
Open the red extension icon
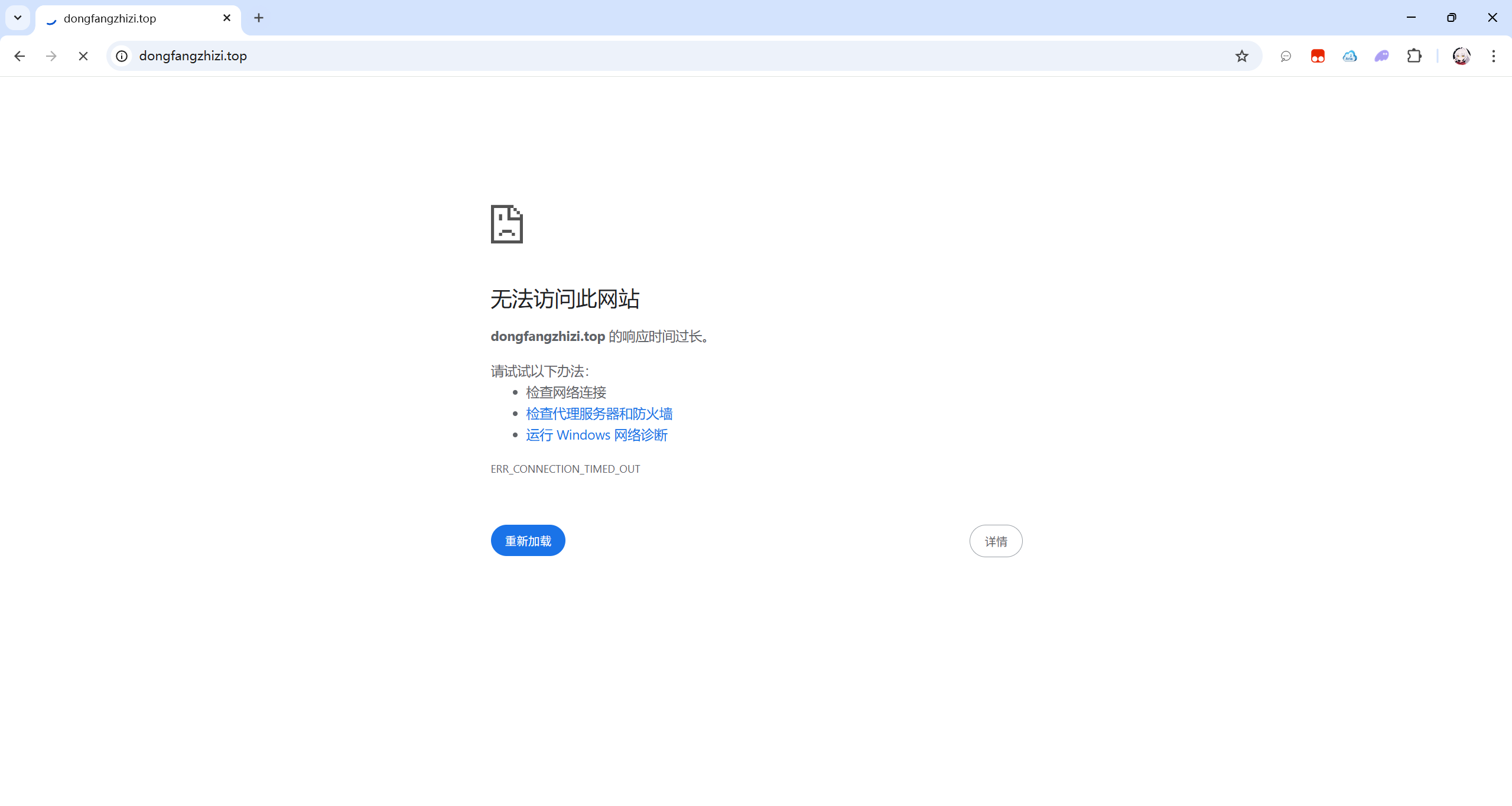click(x=1318, y=56)
